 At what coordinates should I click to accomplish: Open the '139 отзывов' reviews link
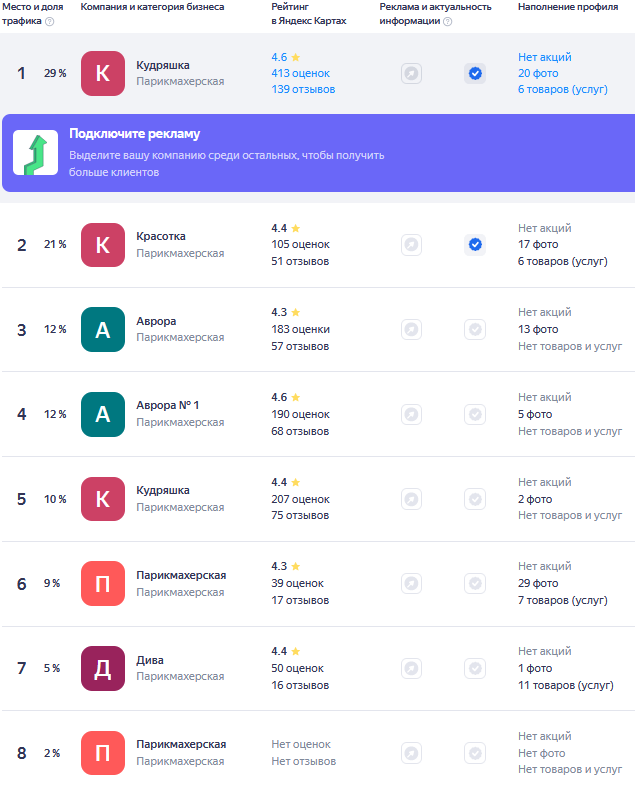(303, 90)
